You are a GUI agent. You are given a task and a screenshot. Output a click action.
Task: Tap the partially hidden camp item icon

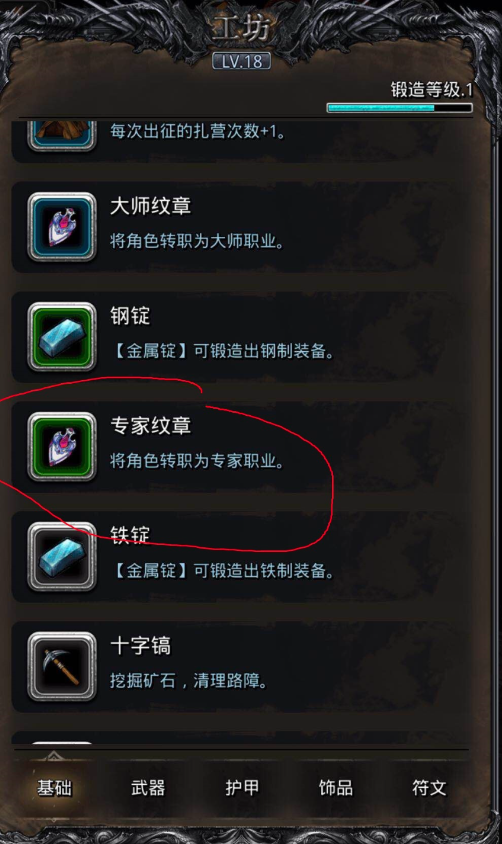tap(62, 136)
